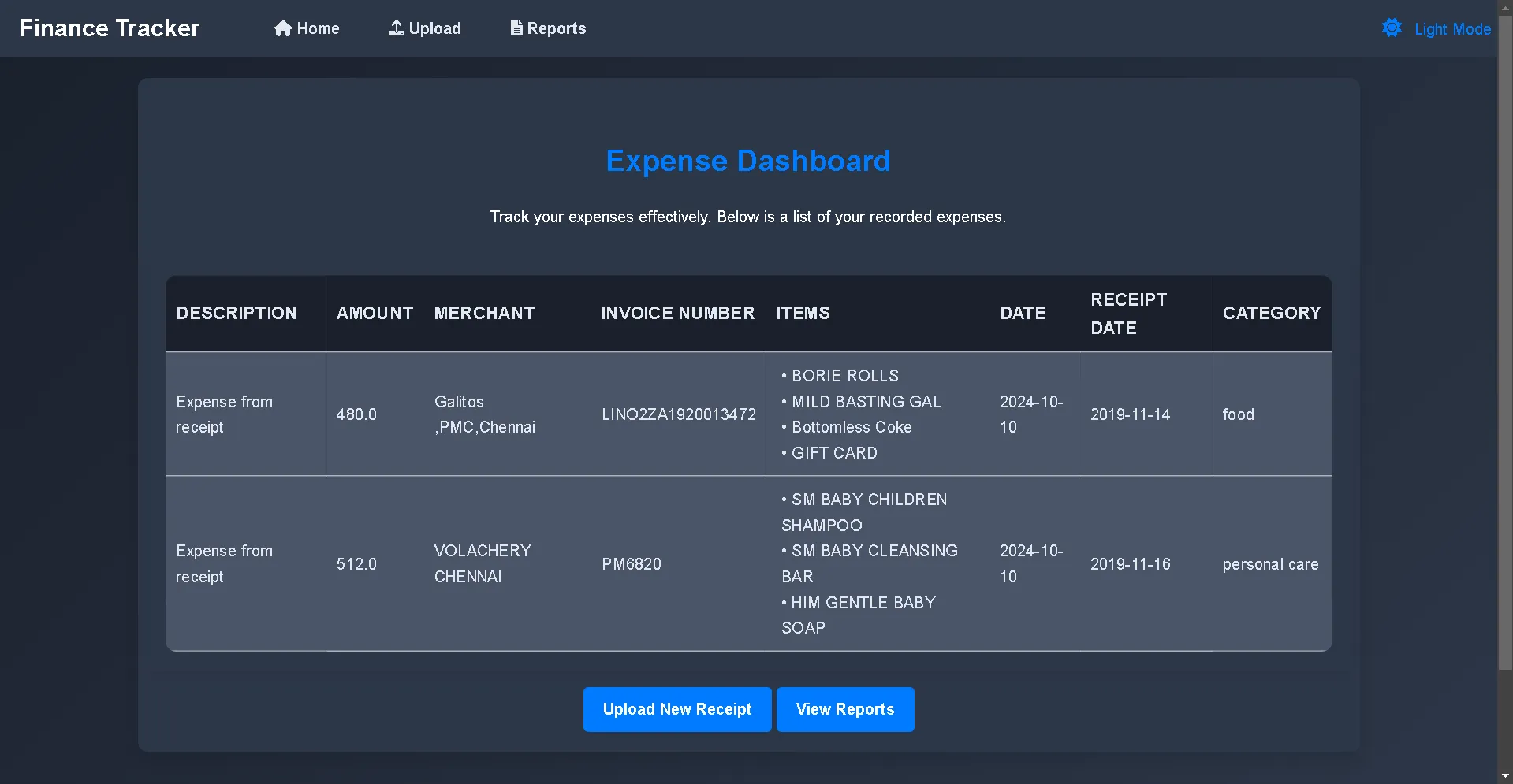
Task: Click the View Reports button
Action: [845, 709]
